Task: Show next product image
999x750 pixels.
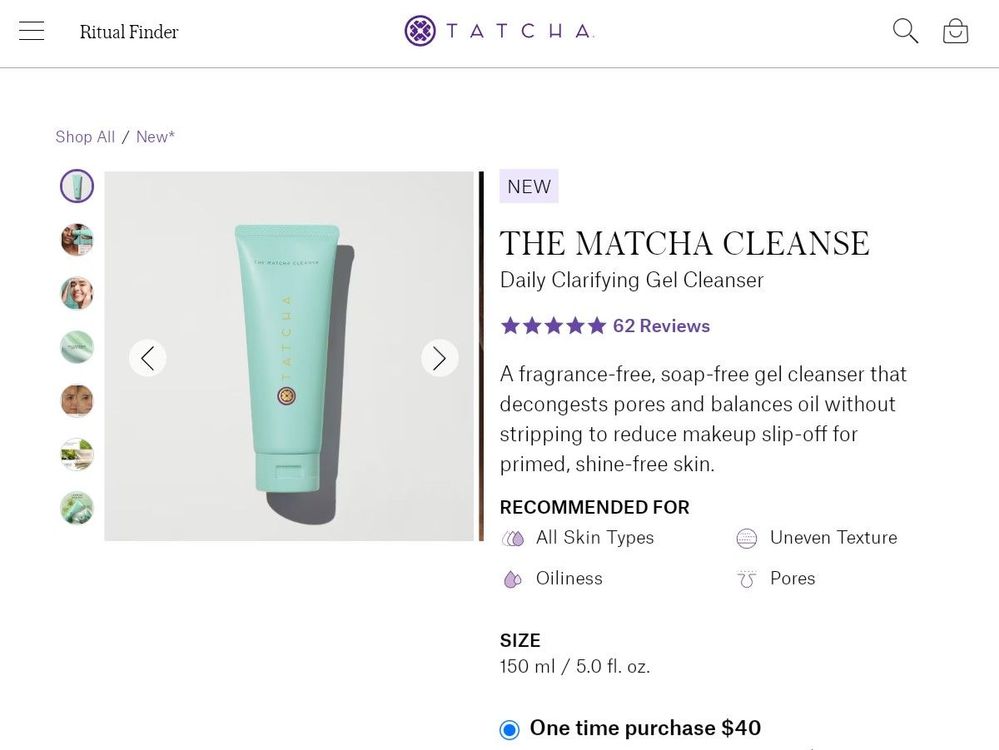Action: coord(439,358)
